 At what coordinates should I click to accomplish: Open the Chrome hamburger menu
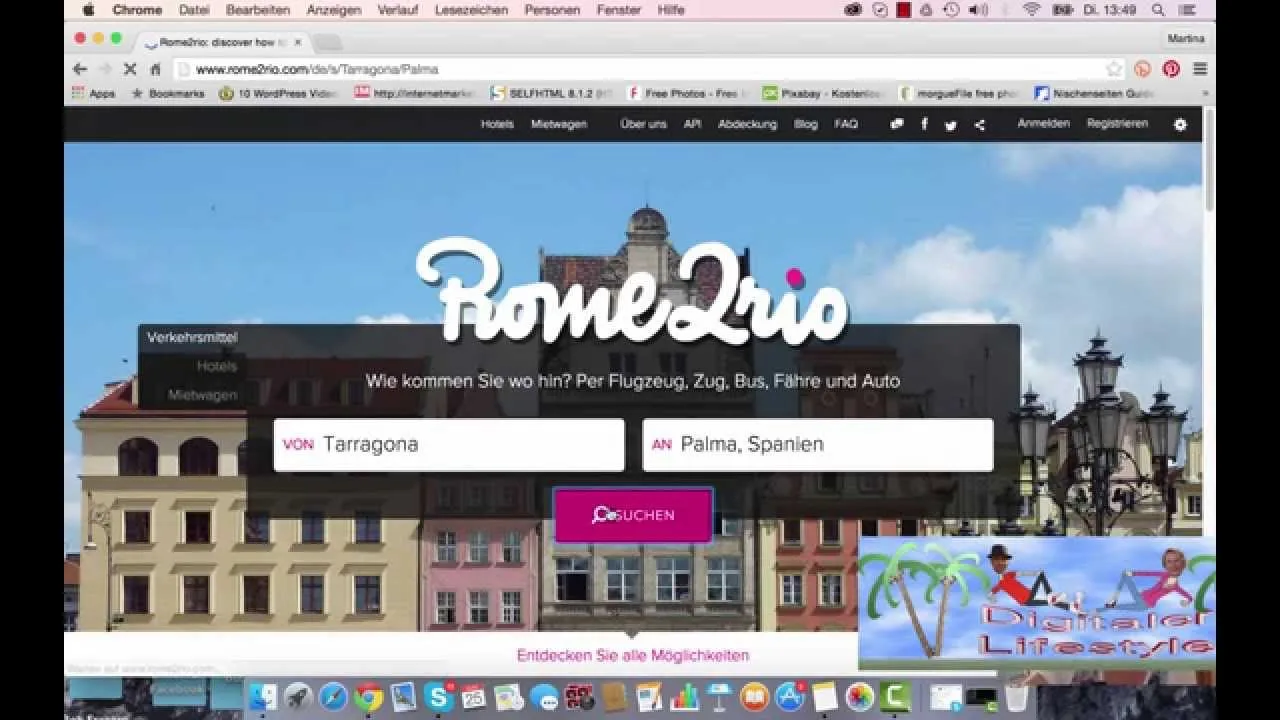tap(1200, 69)
